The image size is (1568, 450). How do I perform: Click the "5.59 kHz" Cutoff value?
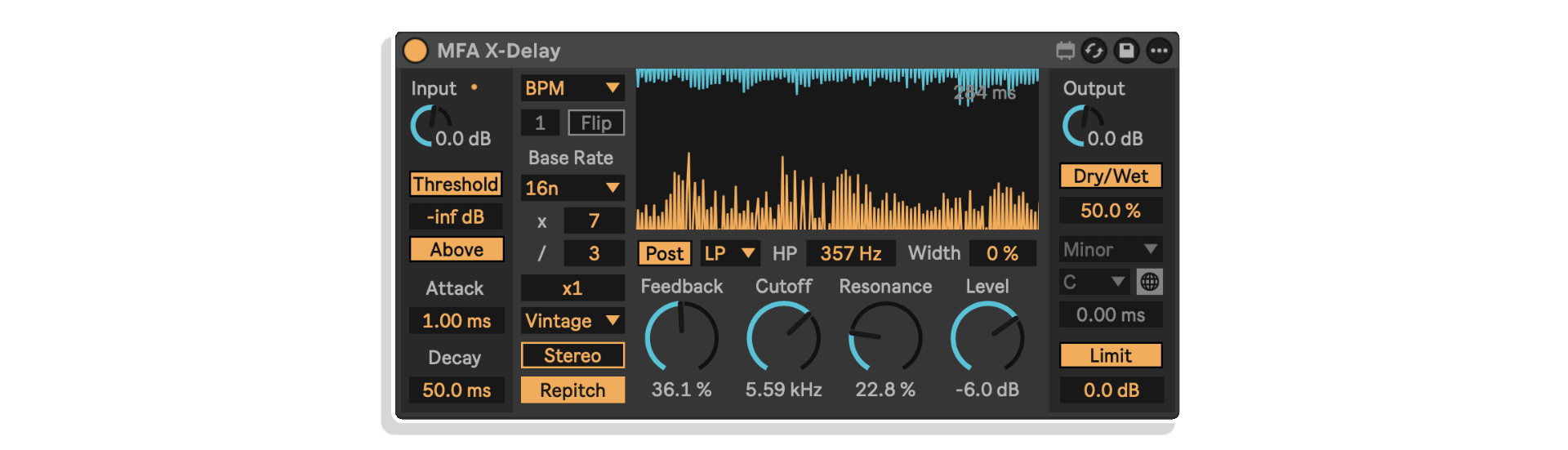[x=783, y=390]
